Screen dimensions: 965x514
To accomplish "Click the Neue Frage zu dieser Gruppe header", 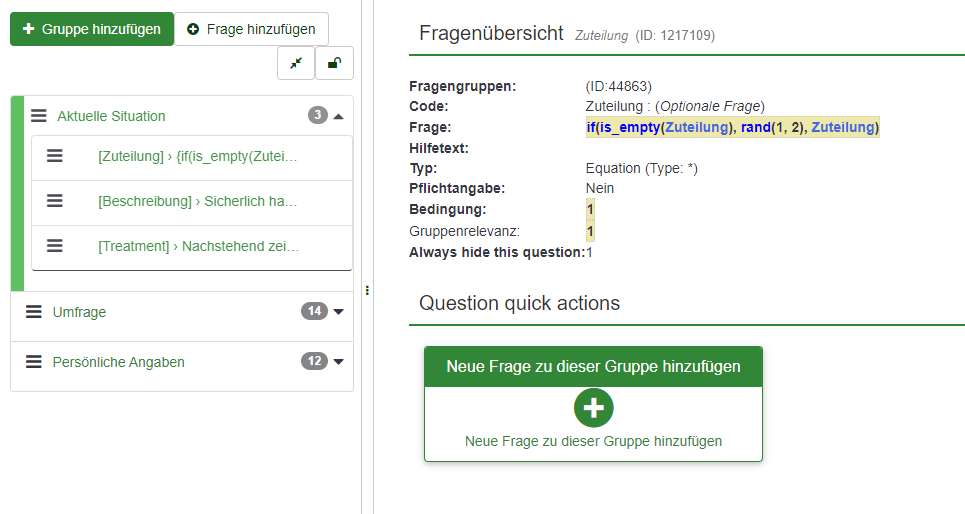I will click(593, 366).
